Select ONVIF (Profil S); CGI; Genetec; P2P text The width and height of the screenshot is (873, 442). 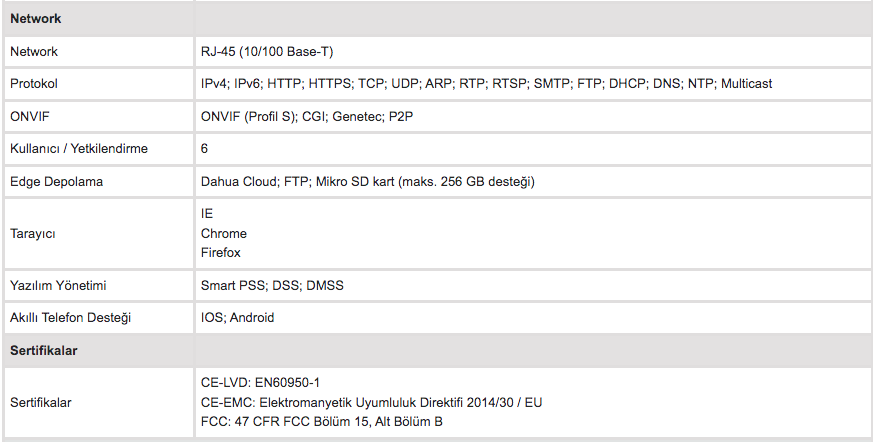click(x=307, y=117)
